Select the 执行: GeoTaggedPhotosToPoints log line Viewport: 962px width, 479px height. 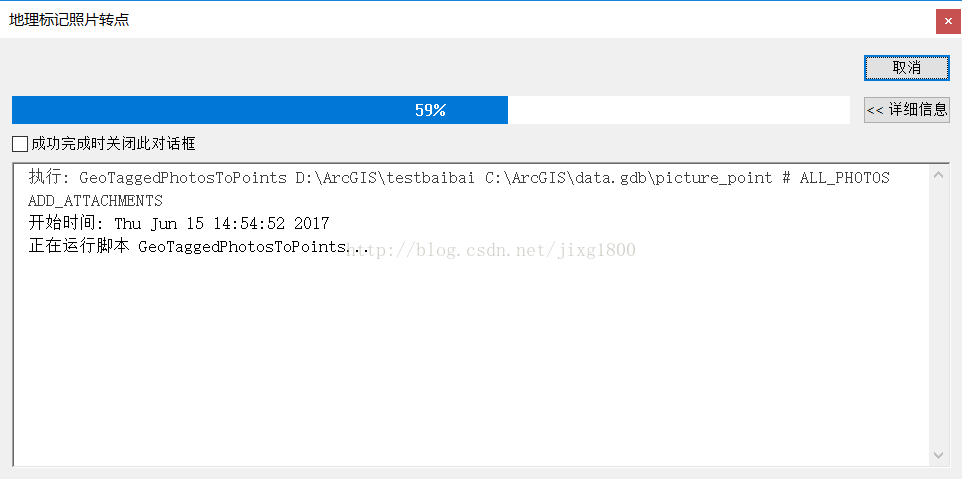coord(459,178)
